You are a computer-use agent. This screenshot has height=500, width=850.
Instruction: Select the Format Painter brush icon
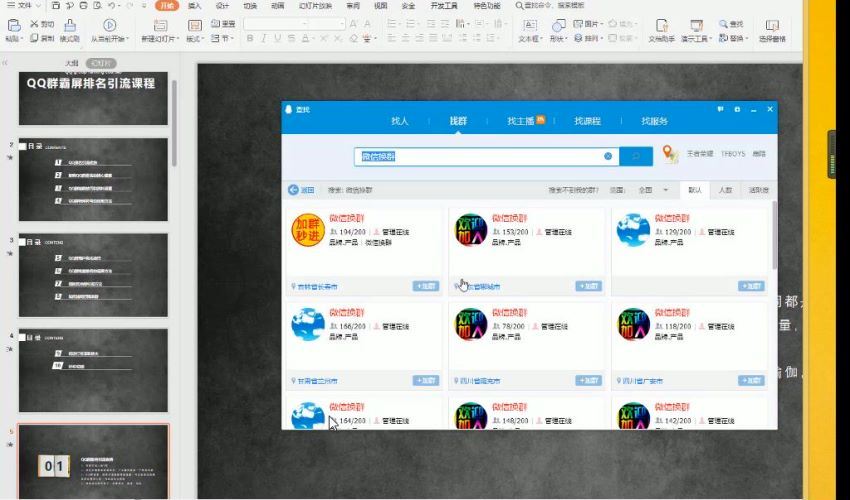click(x=70, y=25)
